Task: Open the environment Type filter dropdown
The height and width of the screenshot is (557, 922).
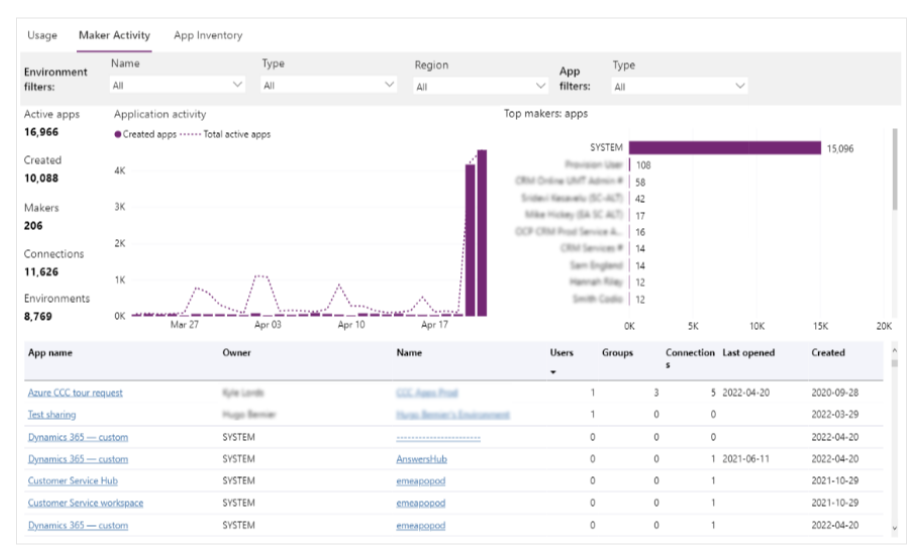Action: coord(328,86)
